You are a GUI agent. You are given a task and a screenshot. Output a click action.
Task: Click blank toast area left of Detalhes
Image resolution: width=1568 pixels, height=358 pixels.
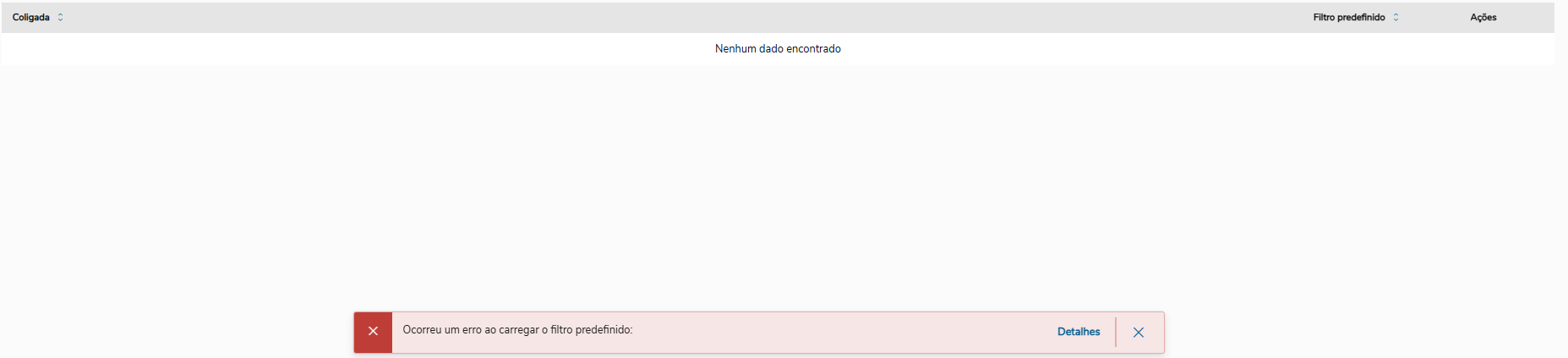pos(845,332)
